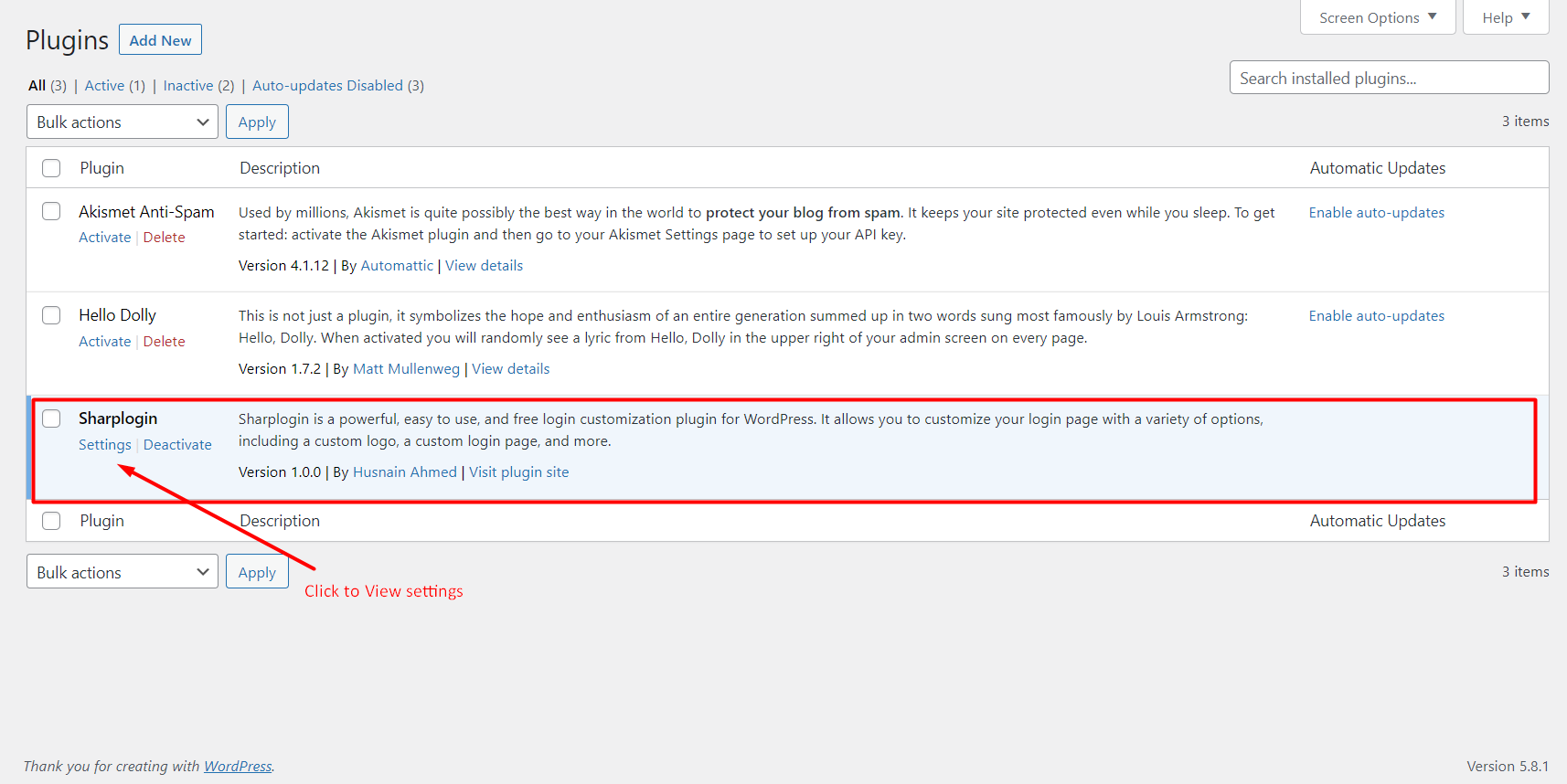This screenshot has height=784, width=1567.
Task: Deactivate the Sharplogin plugin
Action: tap(177, 444)
